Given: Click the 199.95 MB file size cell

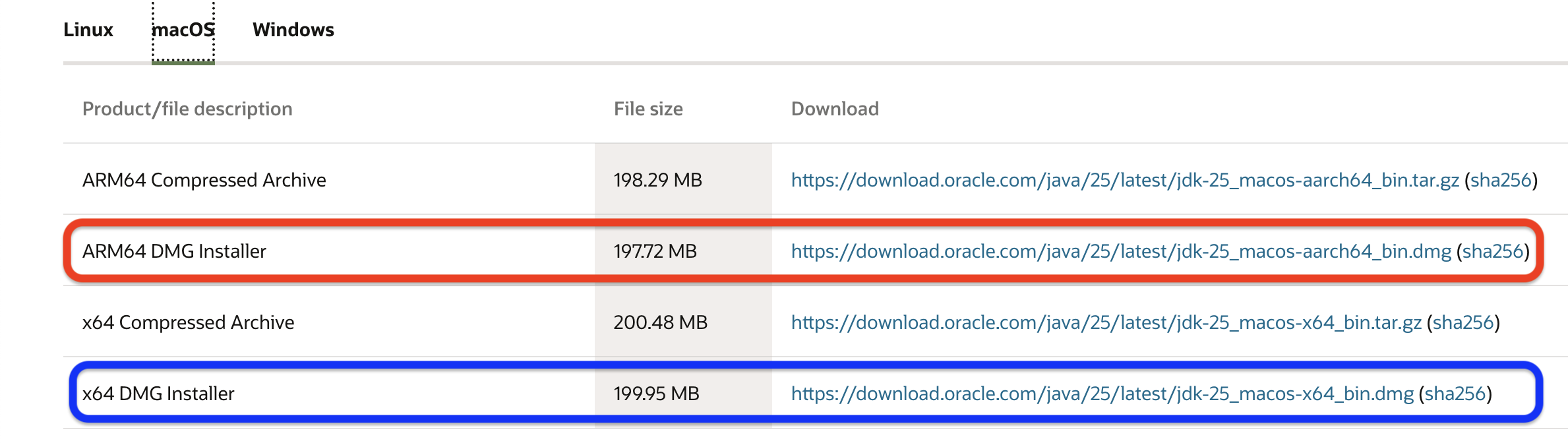Looking at the screenshot, I should tap(657, 395).
